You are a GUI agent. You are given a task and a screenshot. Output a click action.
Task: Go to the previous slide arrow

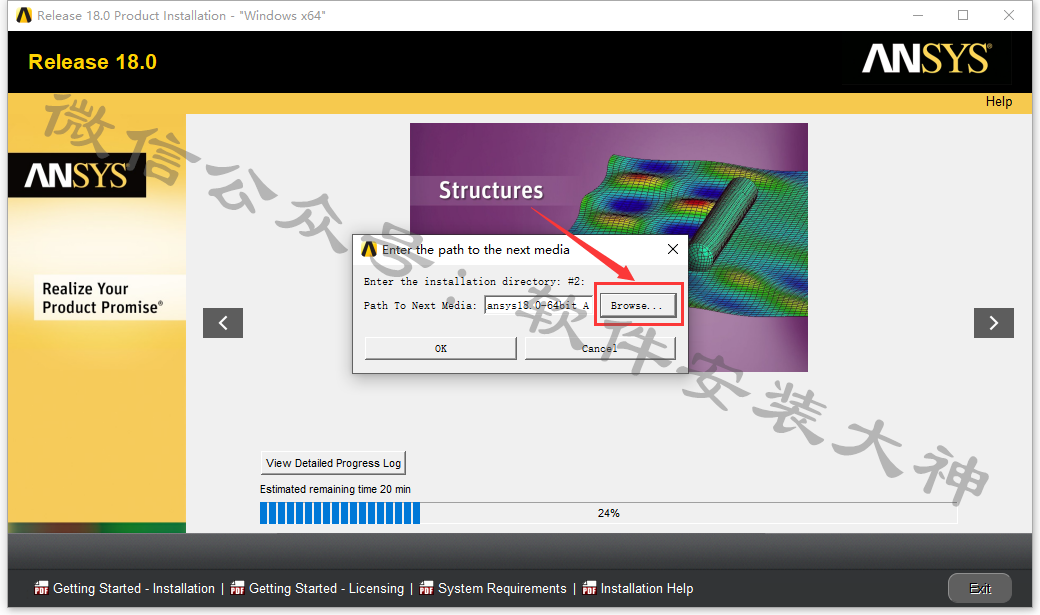223,323
